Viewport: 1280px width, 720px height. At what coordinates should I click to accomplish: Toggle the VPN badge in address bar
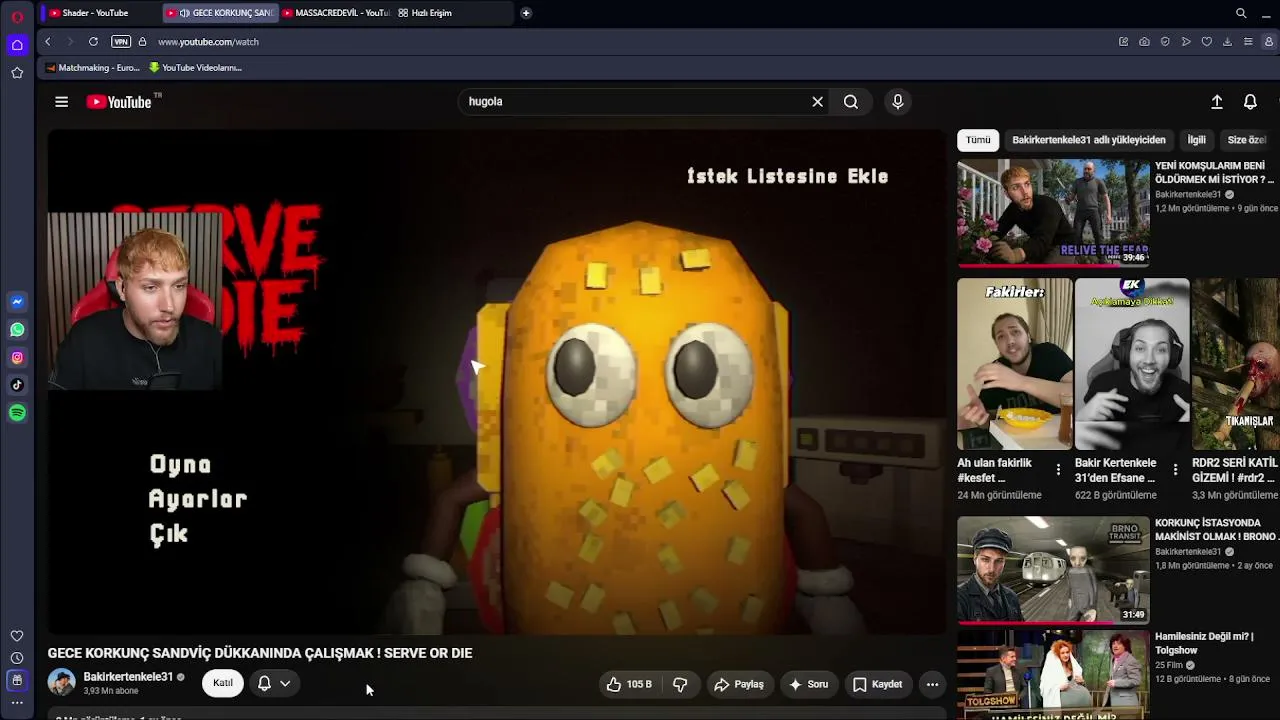tap(121, 42)
